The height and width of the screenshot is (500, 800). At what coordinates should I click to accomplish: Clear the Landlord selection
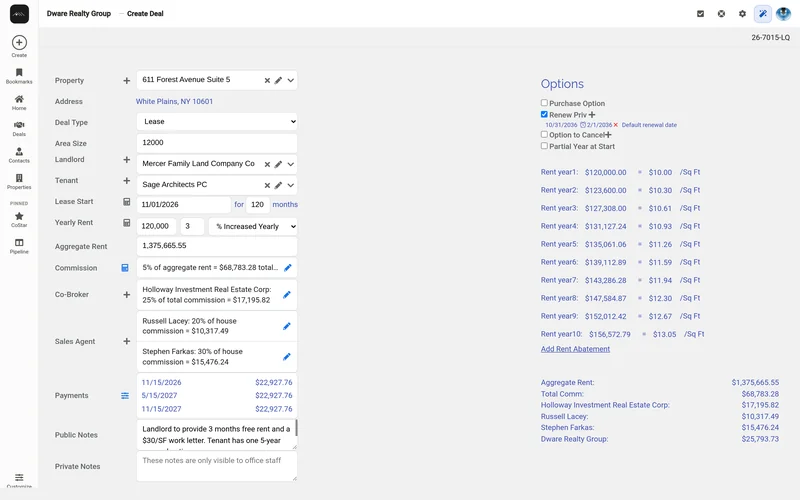coord(267,164)
